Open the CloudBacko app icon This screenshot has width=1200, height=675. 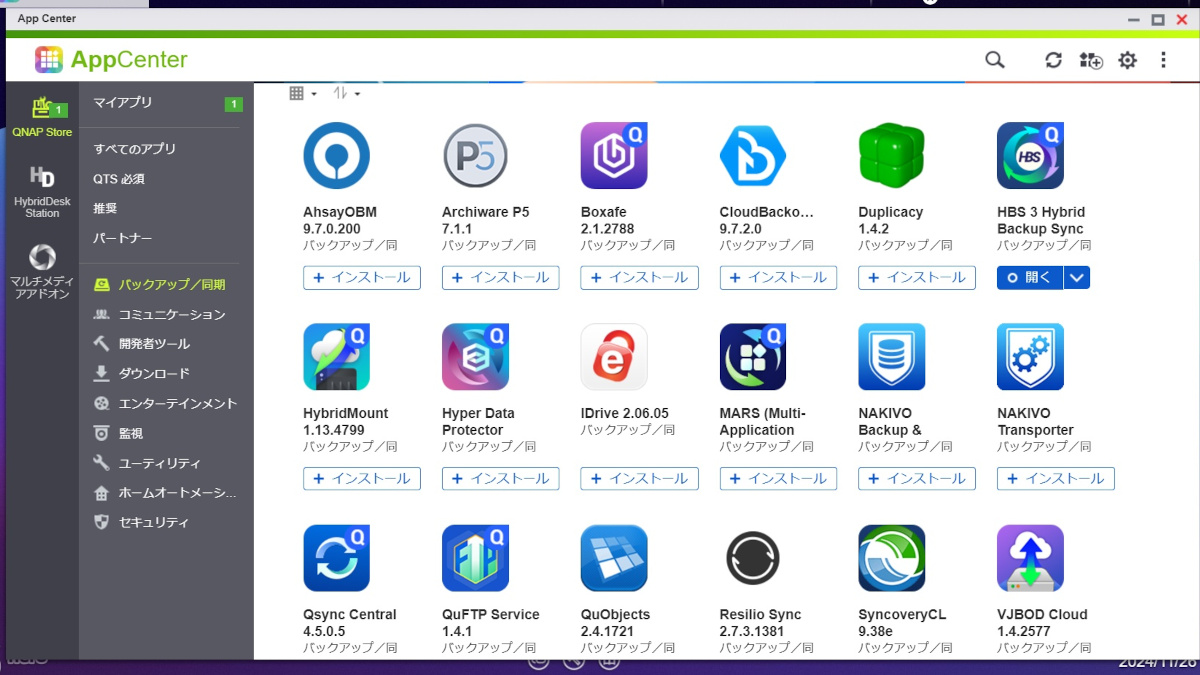(x=753, y=156)
